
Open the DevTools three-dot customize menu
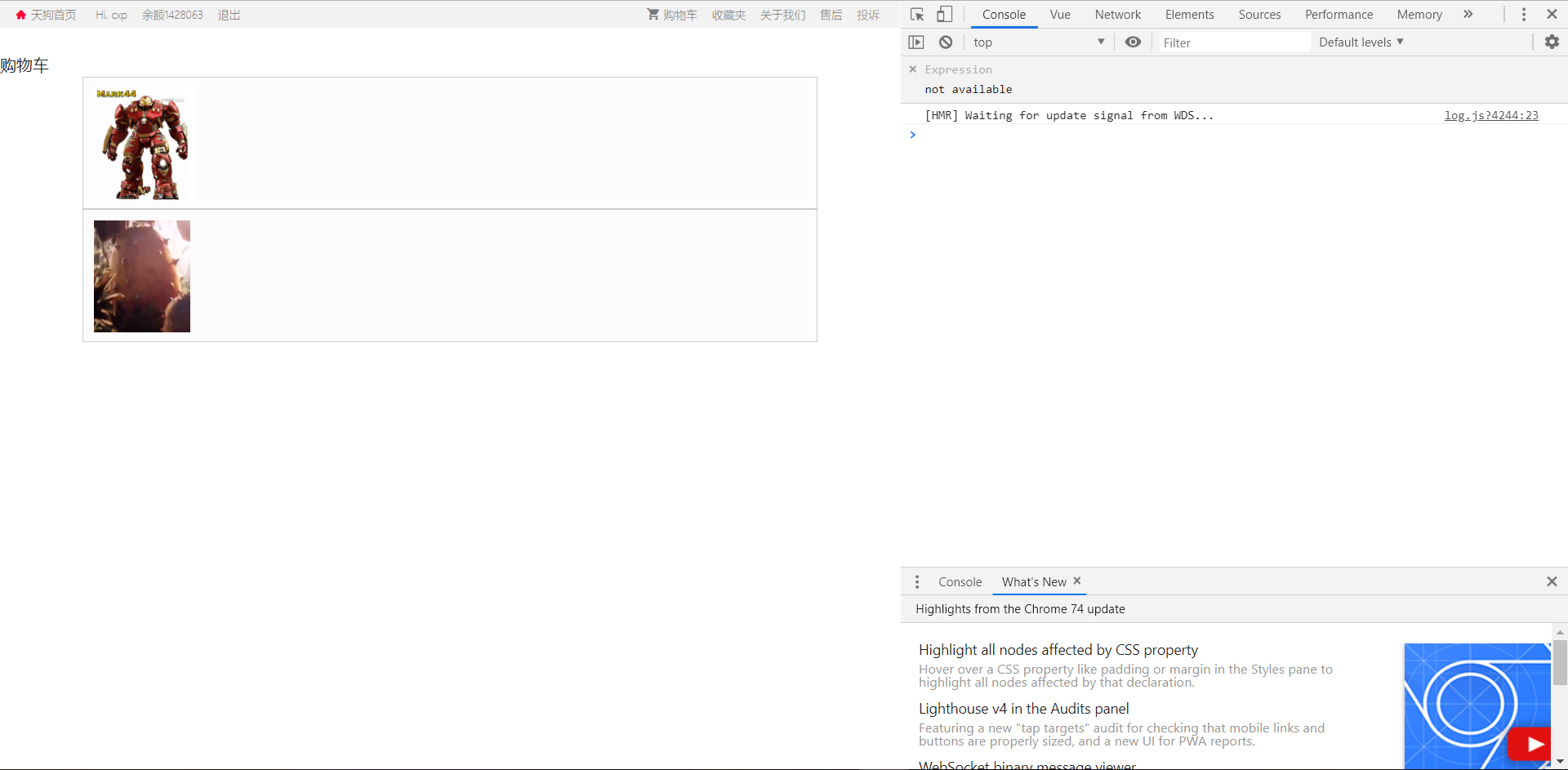[1523, 15]
